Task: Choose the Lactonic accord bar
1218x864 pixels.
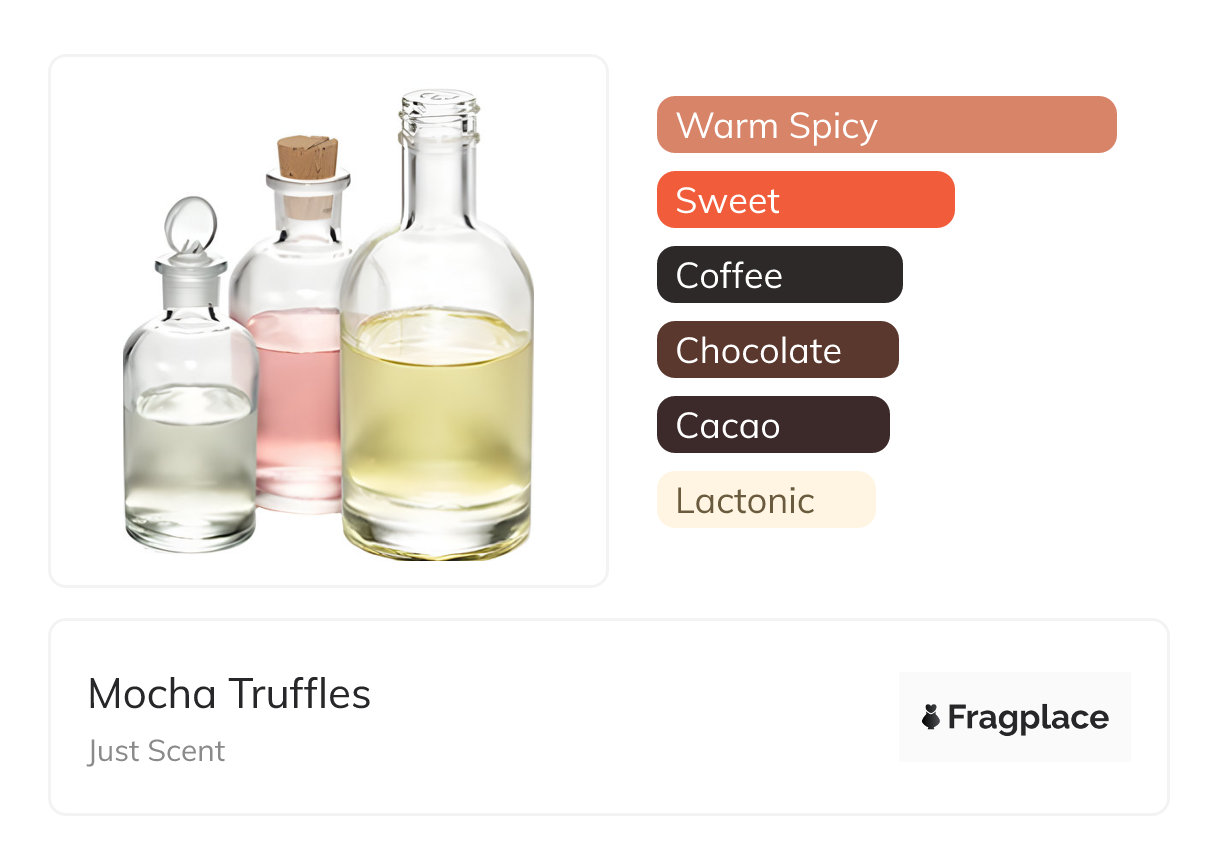Action: pos(765,500)
